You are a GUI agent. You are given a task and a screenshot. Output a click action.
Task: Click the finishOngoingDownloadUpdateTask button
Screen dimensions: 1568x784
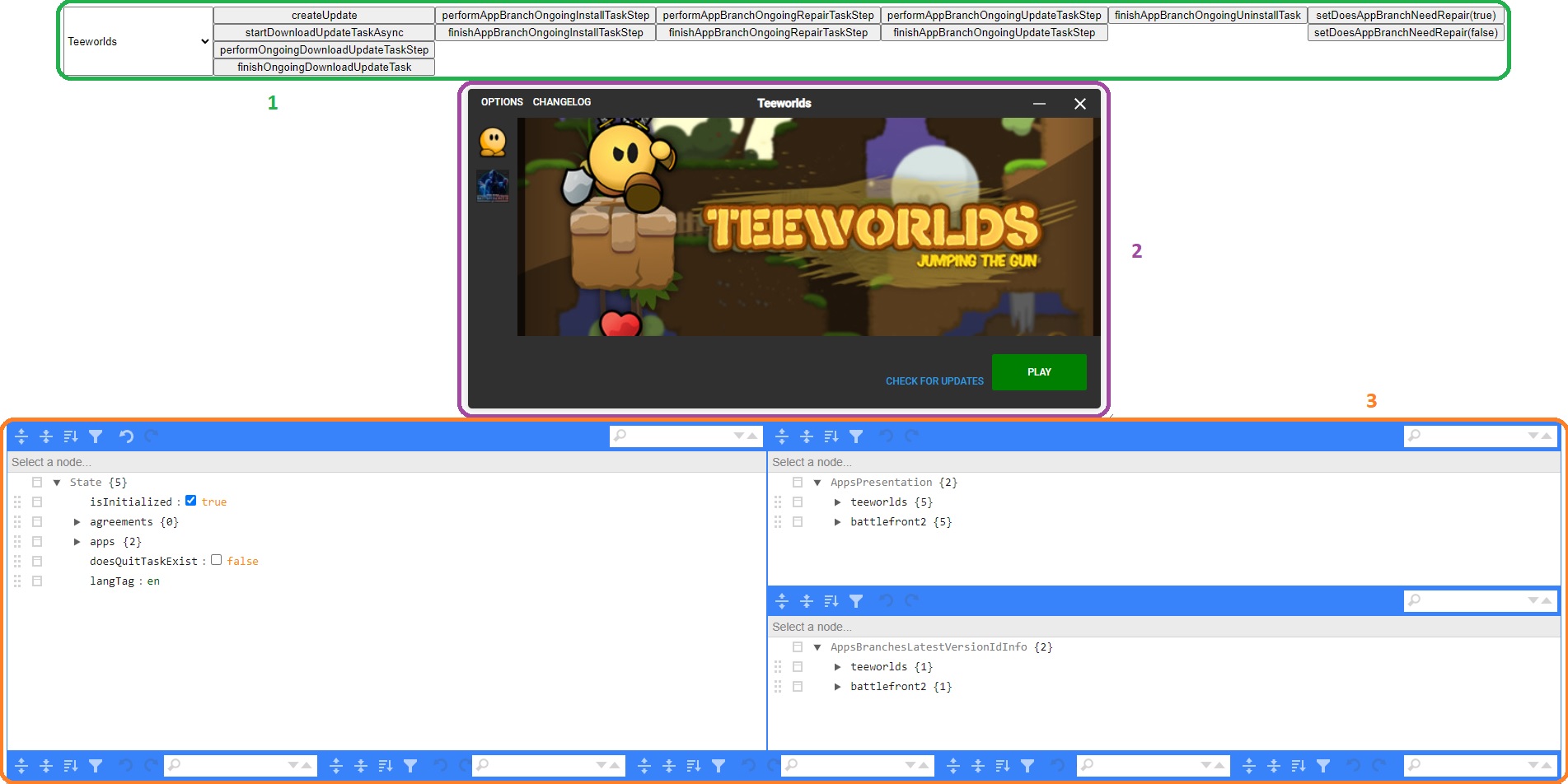[x=325, y=68]
